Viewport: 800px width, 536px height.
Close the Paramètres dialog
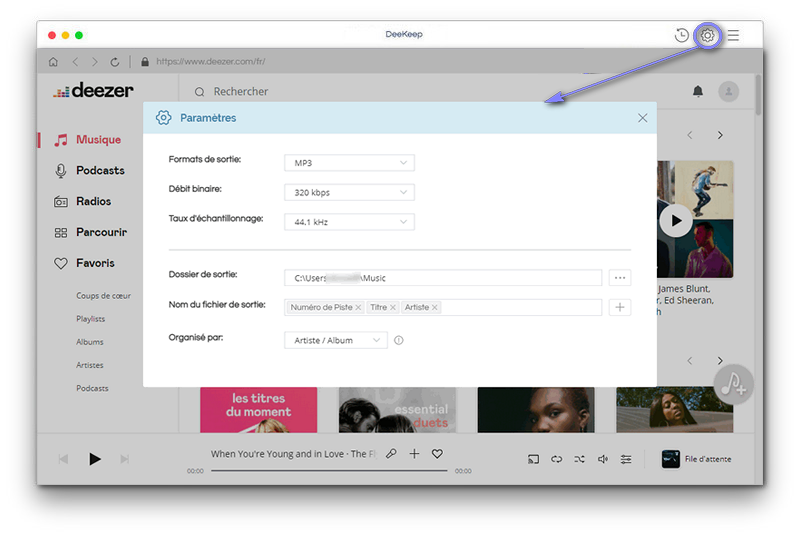pos(642,118)
